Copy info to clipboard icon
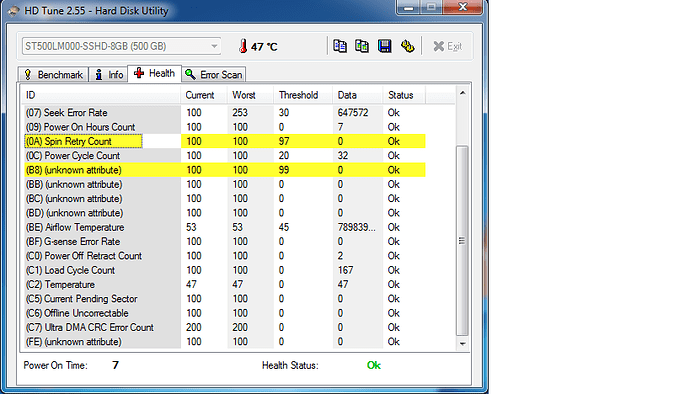 [x=340, y=46]
